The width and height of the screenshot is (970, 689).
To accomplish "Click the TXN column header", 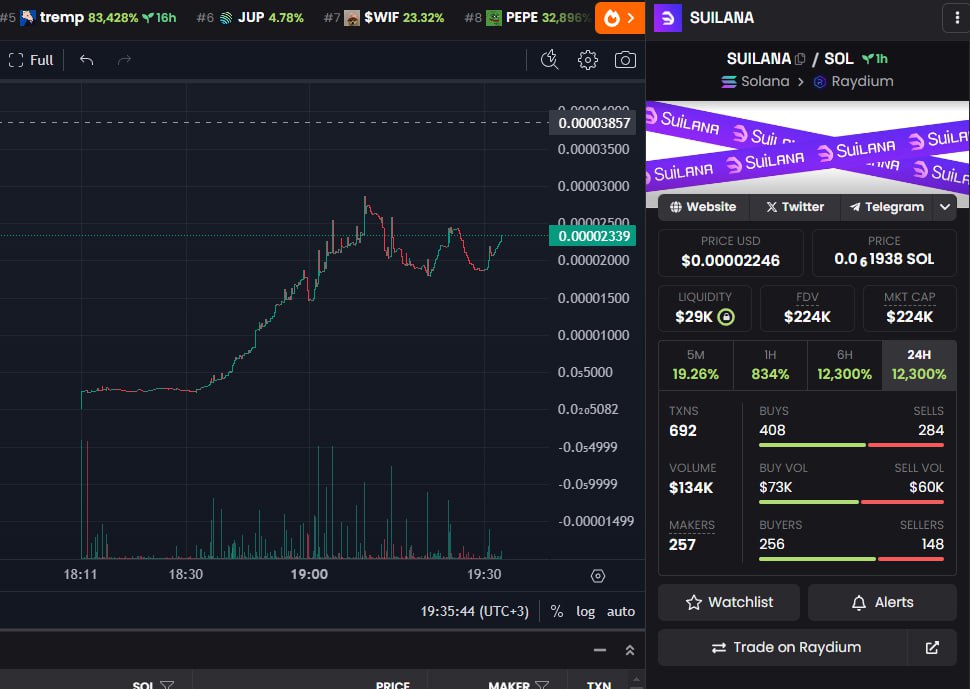I will point(599,685).
